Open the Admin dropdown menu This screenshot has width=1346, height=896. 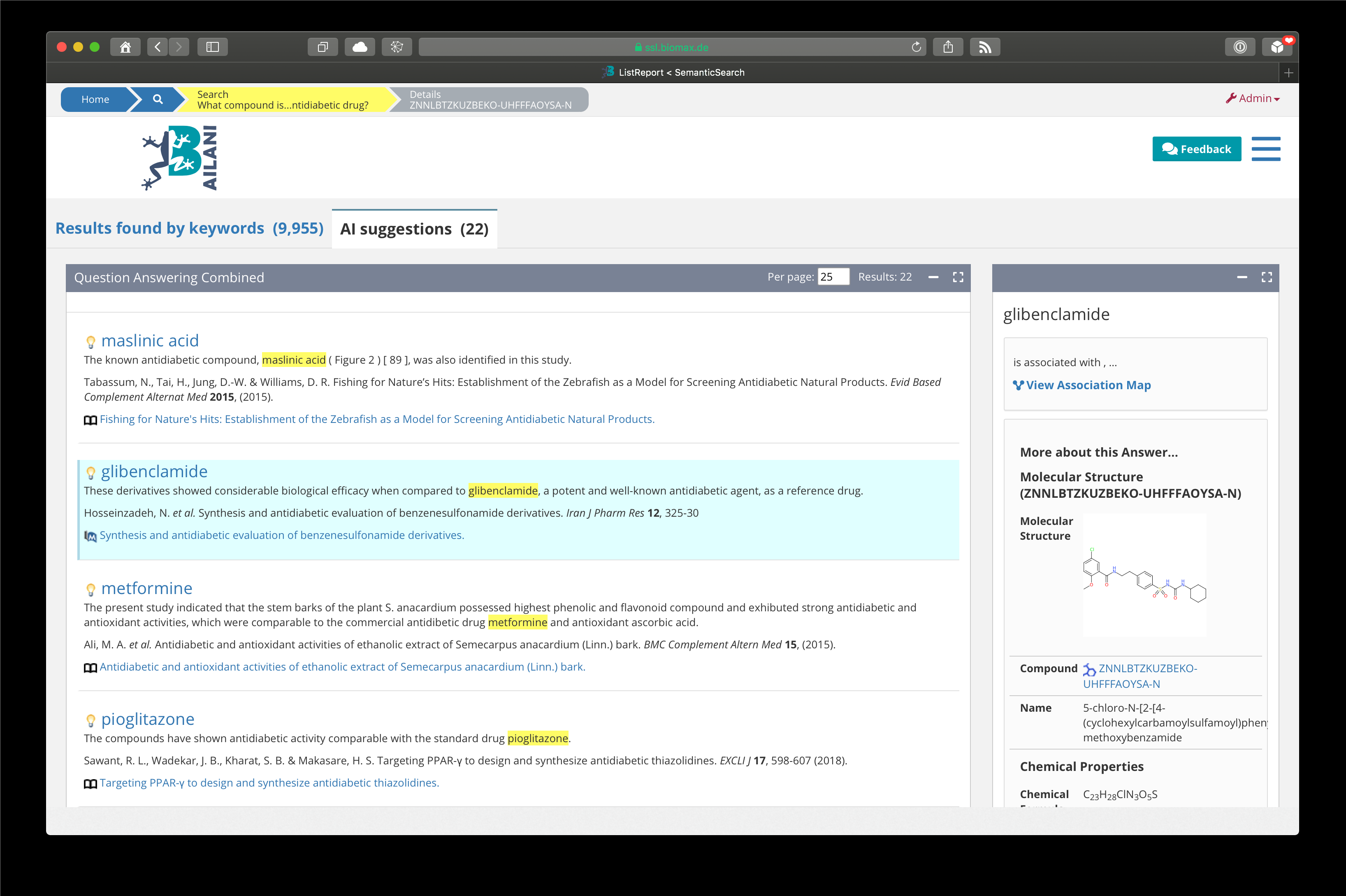(x=1252, y=98)
